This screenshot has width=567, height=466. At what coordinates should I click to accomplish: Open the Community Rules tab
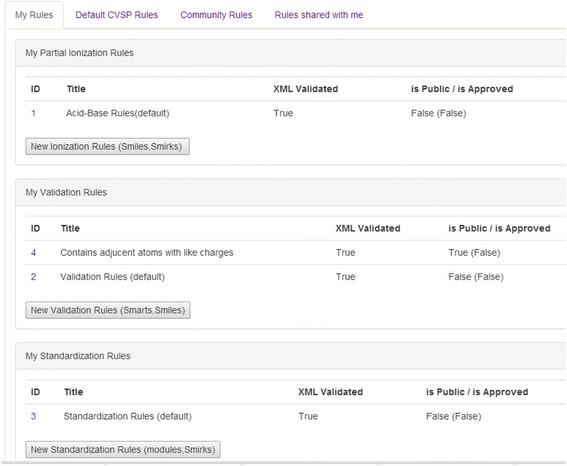(x=216, y=15)
